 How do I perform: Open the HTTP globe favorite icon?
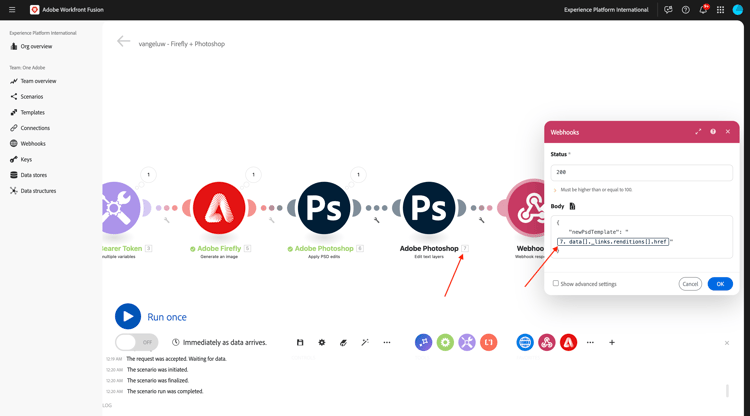525,342
